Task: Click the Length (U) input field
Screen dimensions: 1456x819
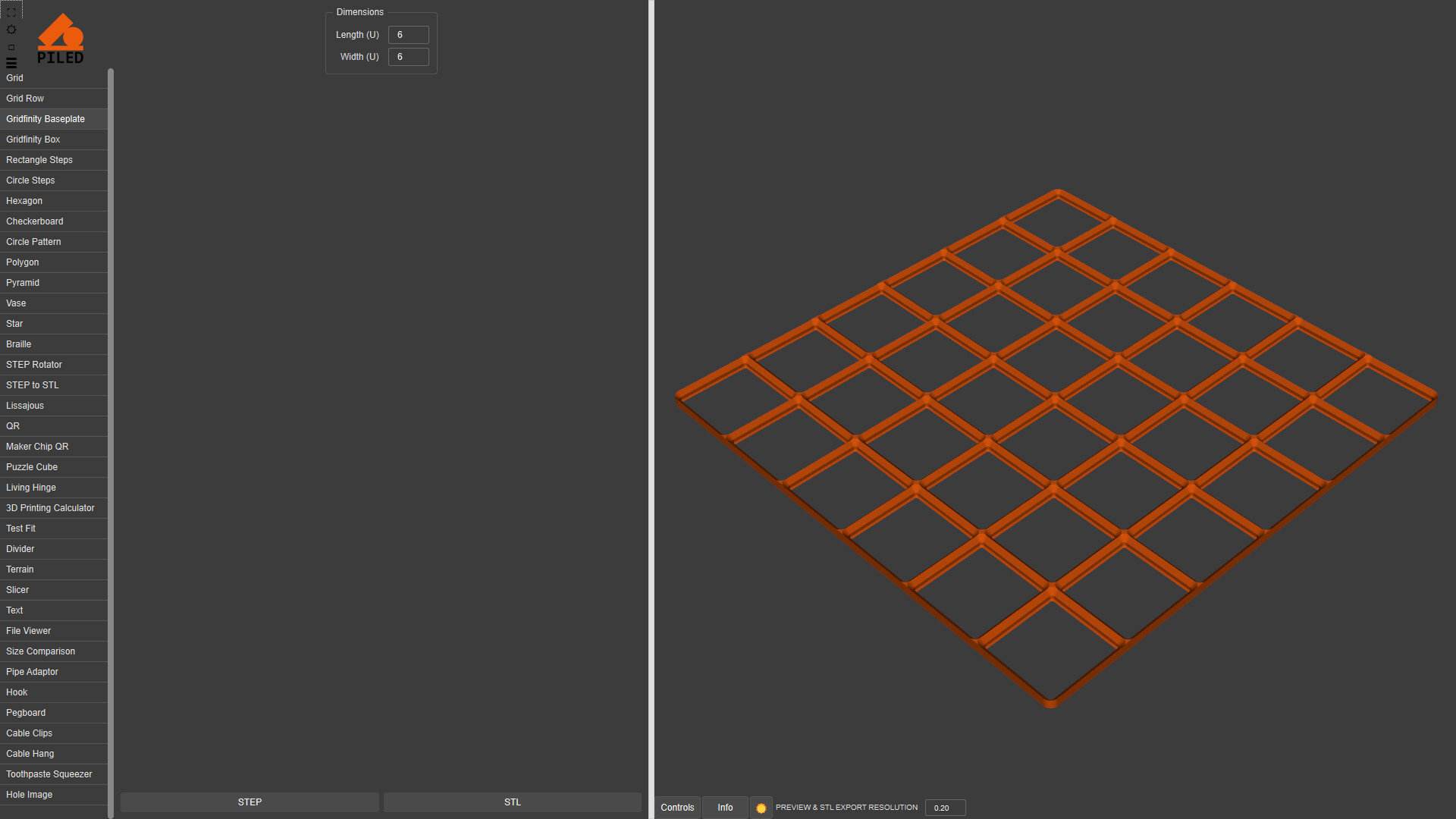Action: pos(408,35)
